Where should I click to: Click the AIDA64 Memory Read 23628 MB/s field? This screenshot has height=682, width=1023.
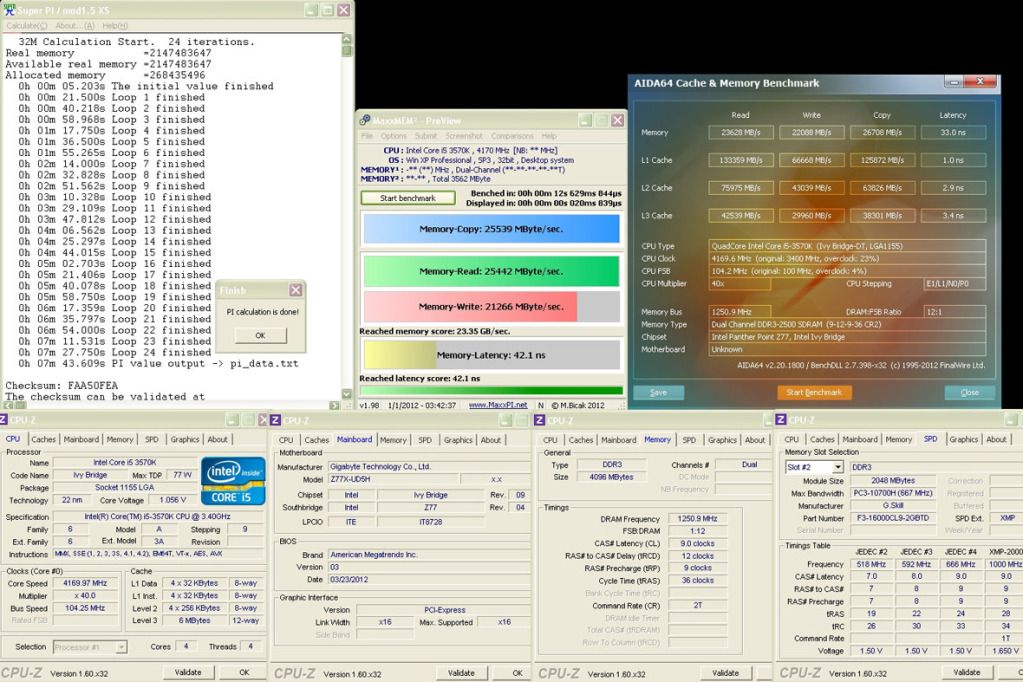coord(741,132)
